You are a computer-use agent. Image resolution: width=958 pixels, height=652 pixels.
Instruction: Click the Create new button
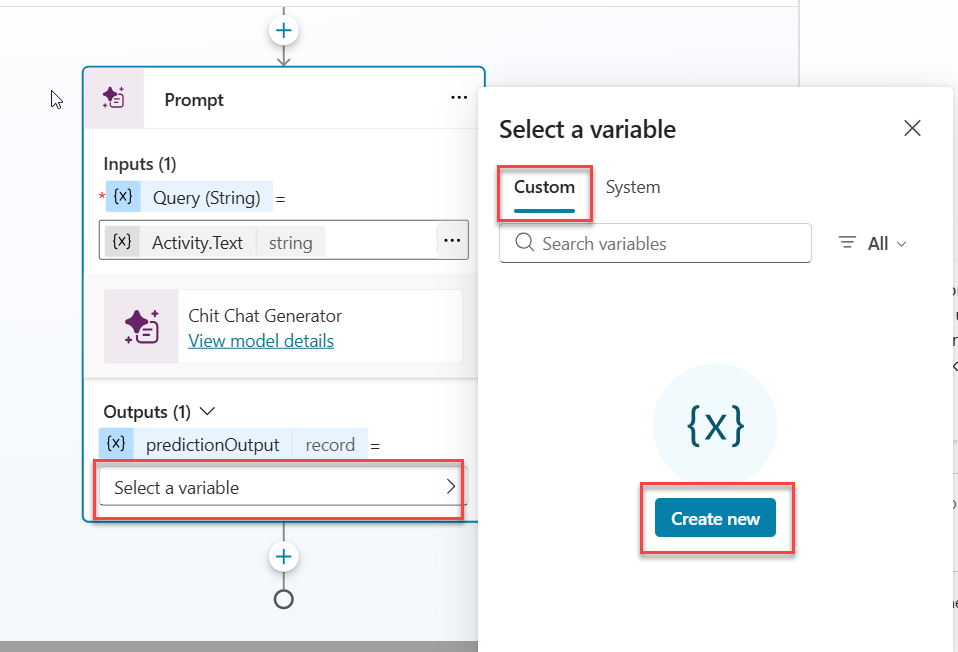[714, 518]
